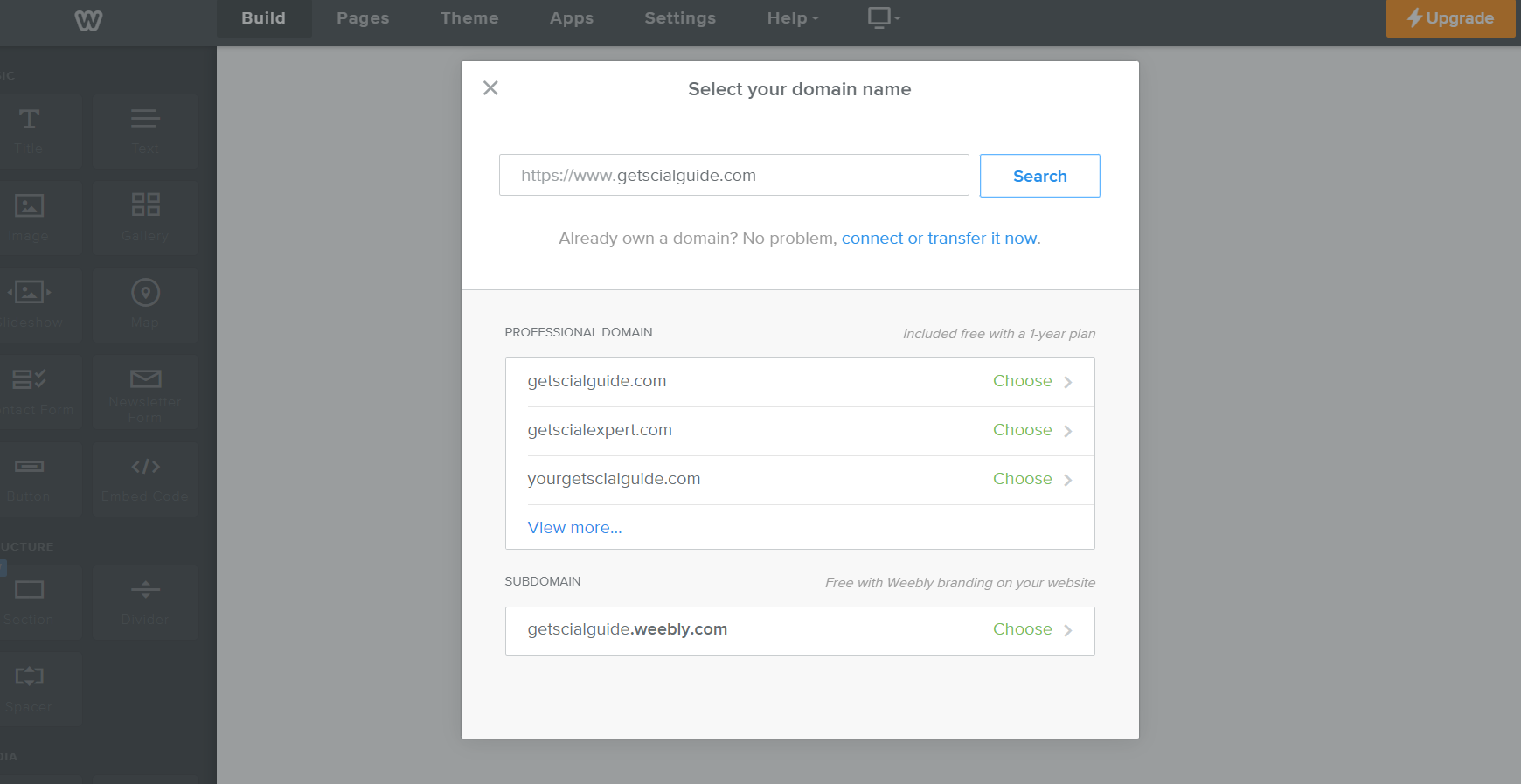Select the Map element icon
Screen dimensions: 1521x784
145,292
